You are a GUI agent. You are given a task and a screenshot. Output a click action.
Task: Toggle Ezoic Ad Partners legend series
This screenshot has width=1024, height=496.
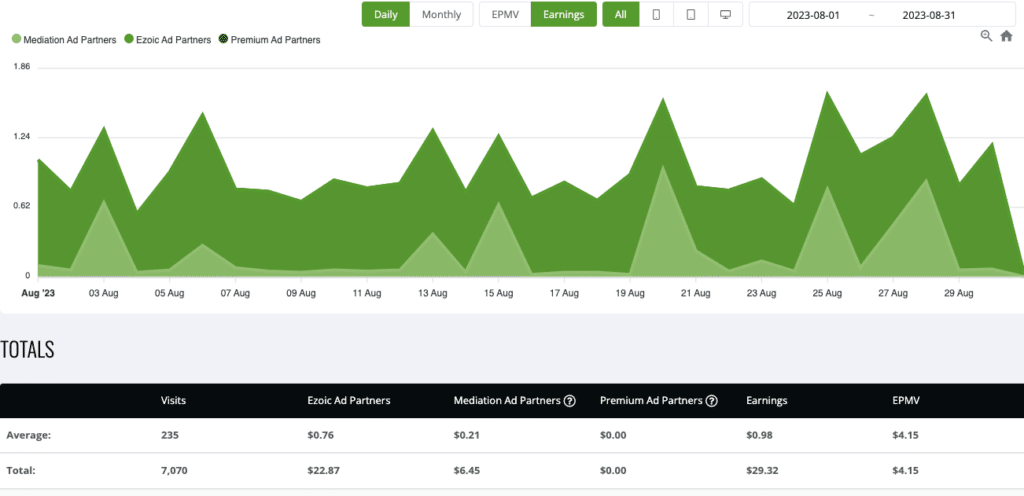167,40
